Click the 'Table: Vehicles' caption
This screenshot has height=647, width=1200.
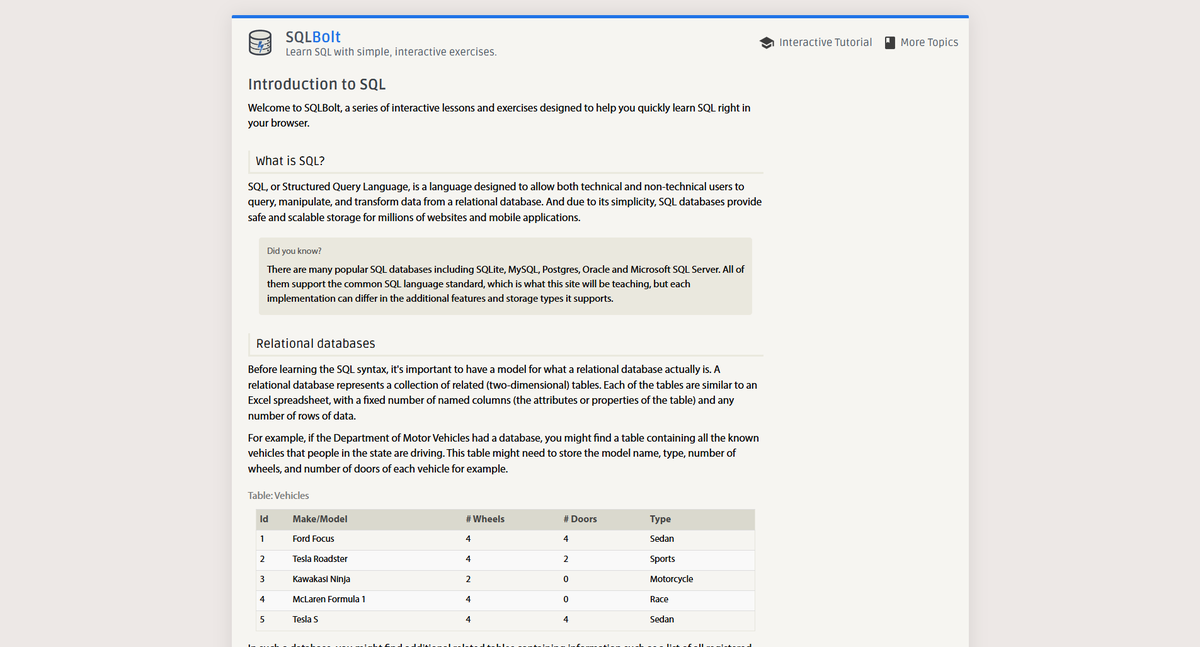tap(279, 495)
